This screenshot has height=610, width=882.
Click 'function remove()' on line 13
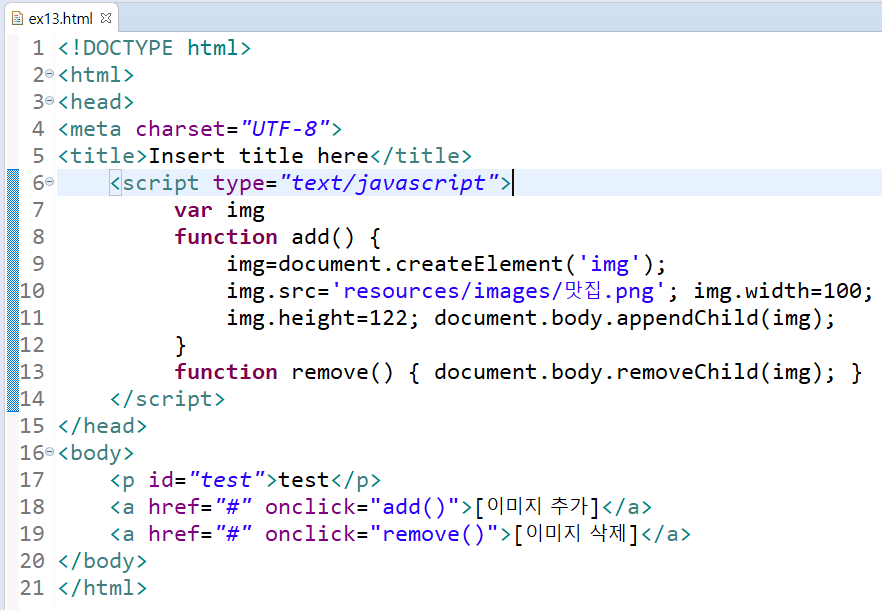[x=284, y=372]
